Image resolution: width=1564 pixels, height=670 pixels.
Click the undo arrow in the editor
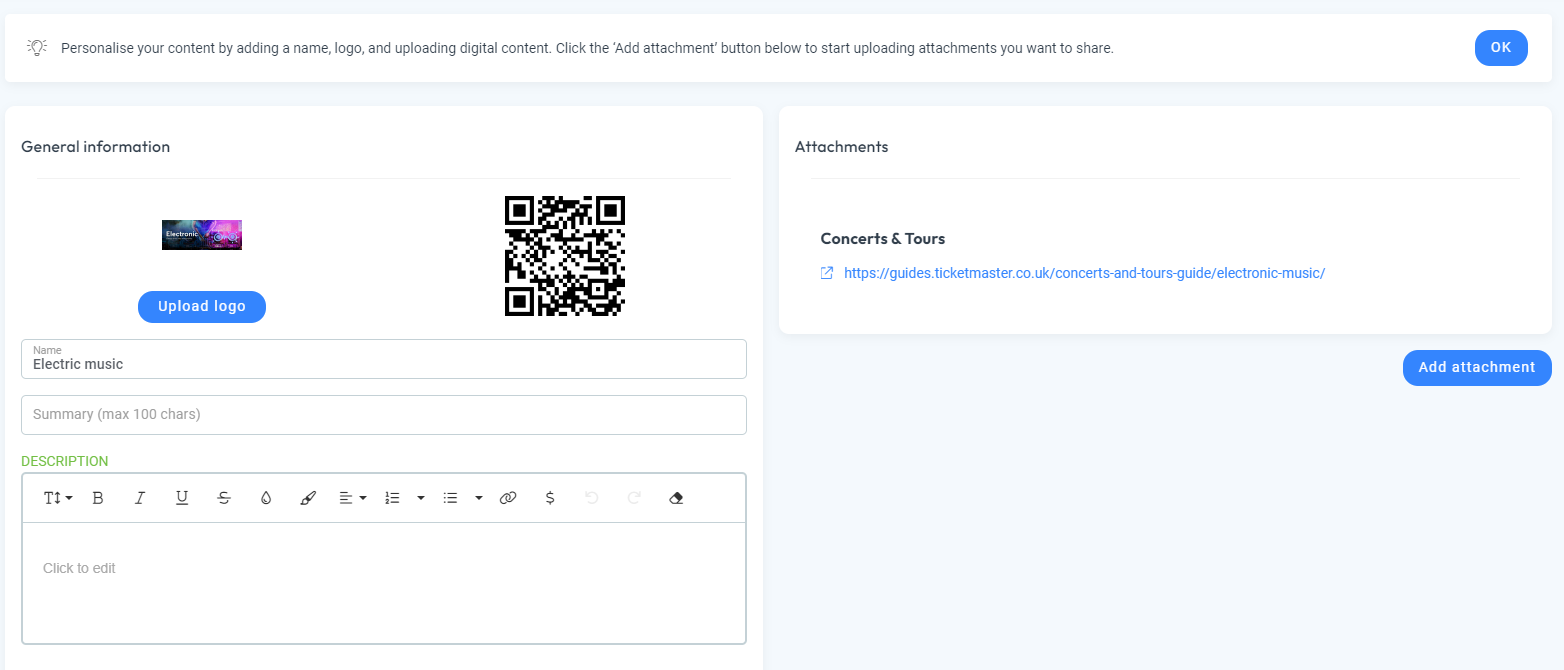[592, 497]
